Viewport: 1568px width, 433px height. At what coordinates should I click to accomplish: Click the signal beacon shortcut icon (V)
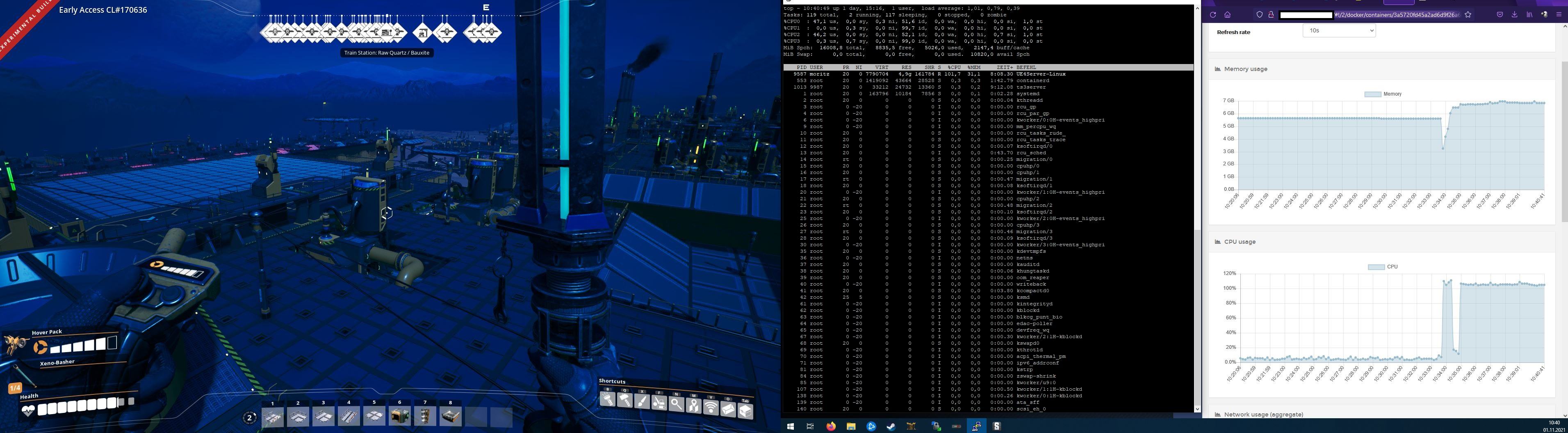tap(711, 407)
